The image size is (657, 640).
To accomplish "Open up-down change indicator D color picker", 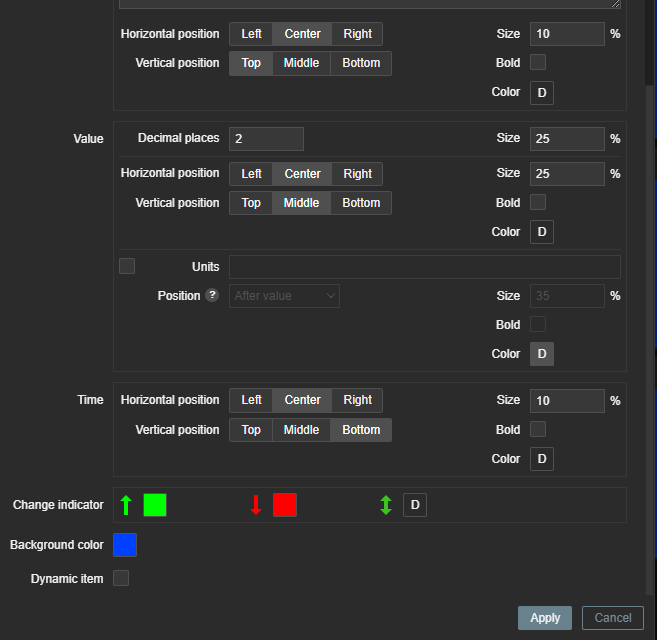I will [x=415, y=505].
